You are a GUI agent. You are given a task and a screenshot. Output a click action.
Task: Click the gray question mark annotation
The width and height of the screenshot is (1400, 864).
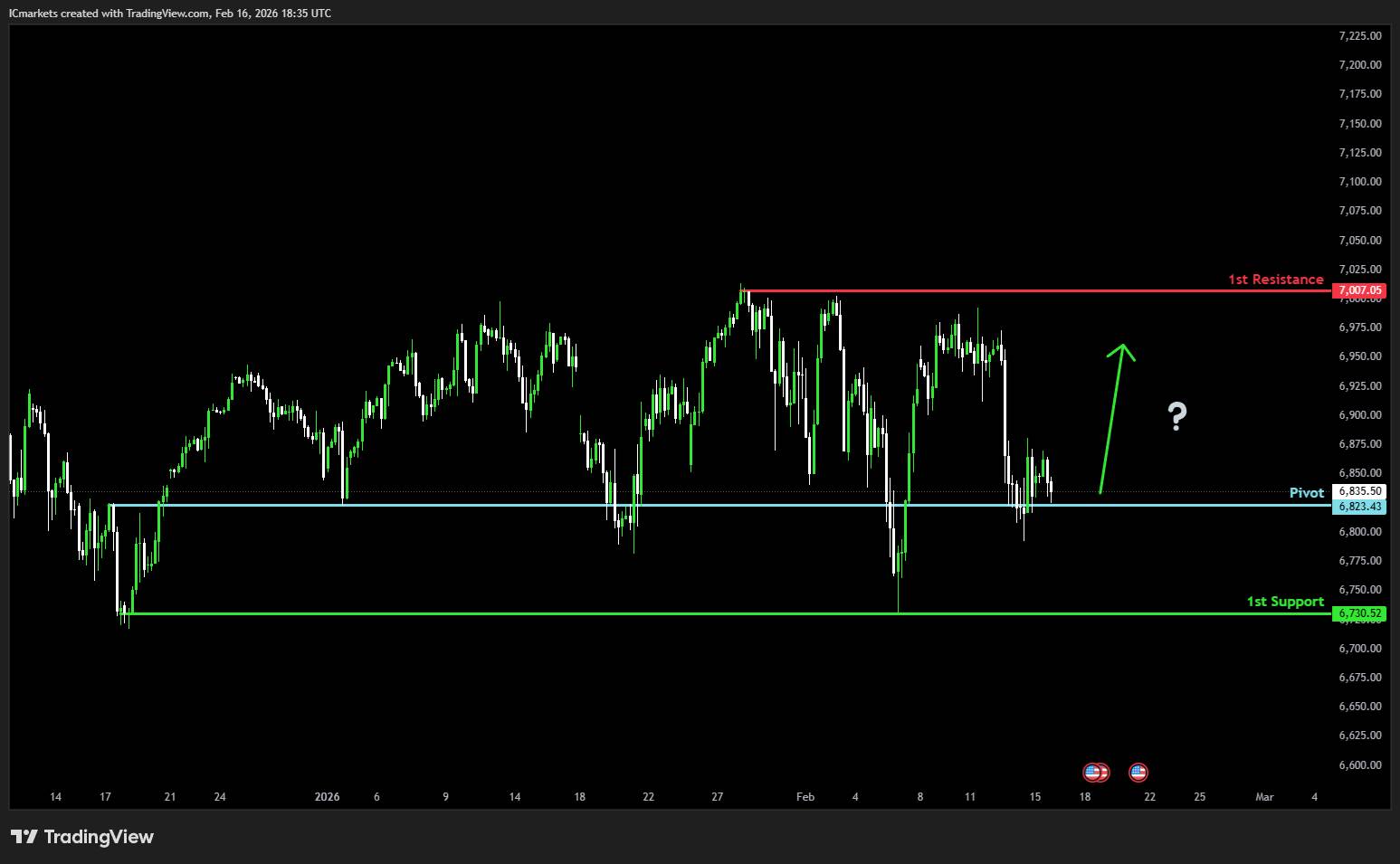(x=1176, y=416)
